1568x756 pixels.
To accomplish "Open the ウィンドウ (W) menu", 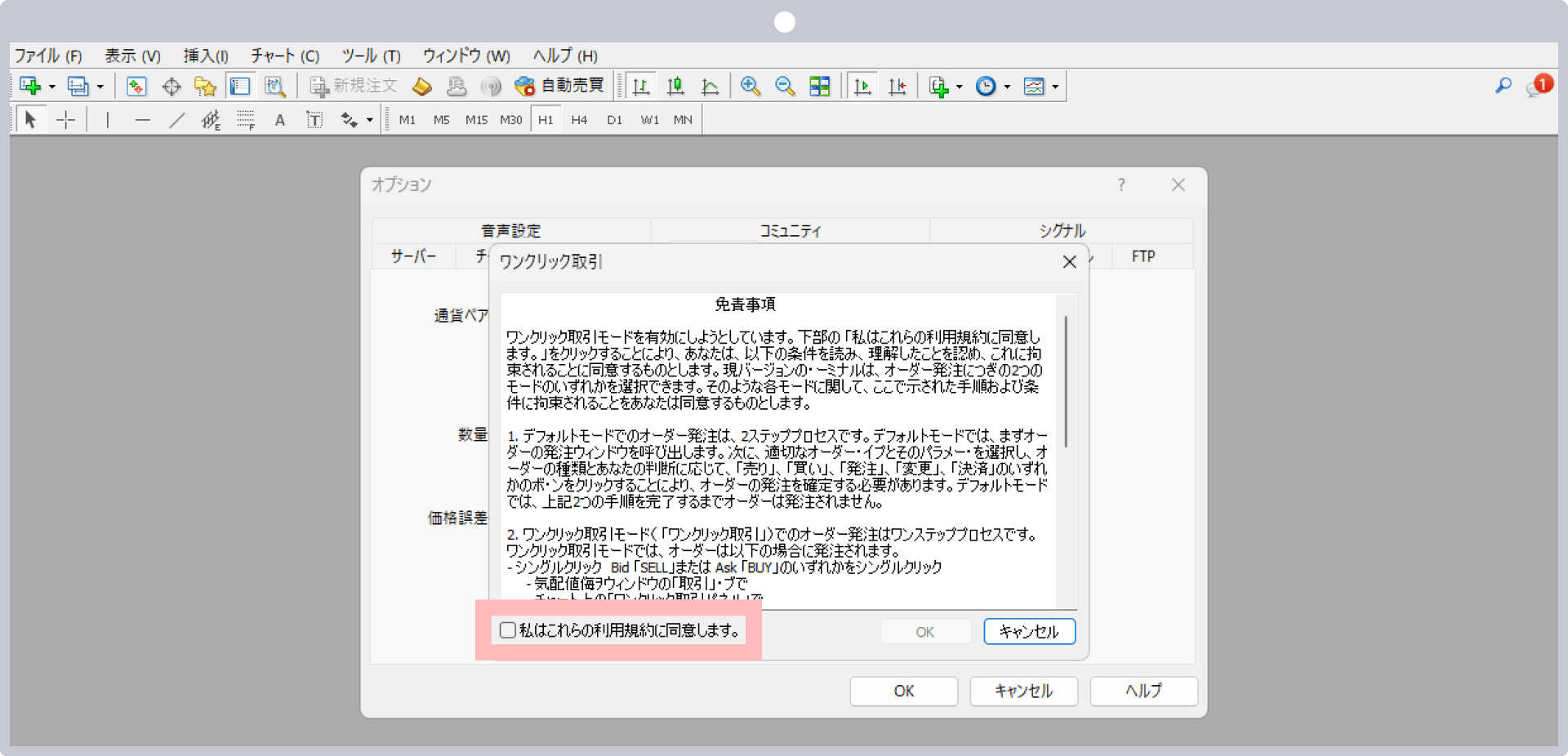I will click(x=466, y=56).
